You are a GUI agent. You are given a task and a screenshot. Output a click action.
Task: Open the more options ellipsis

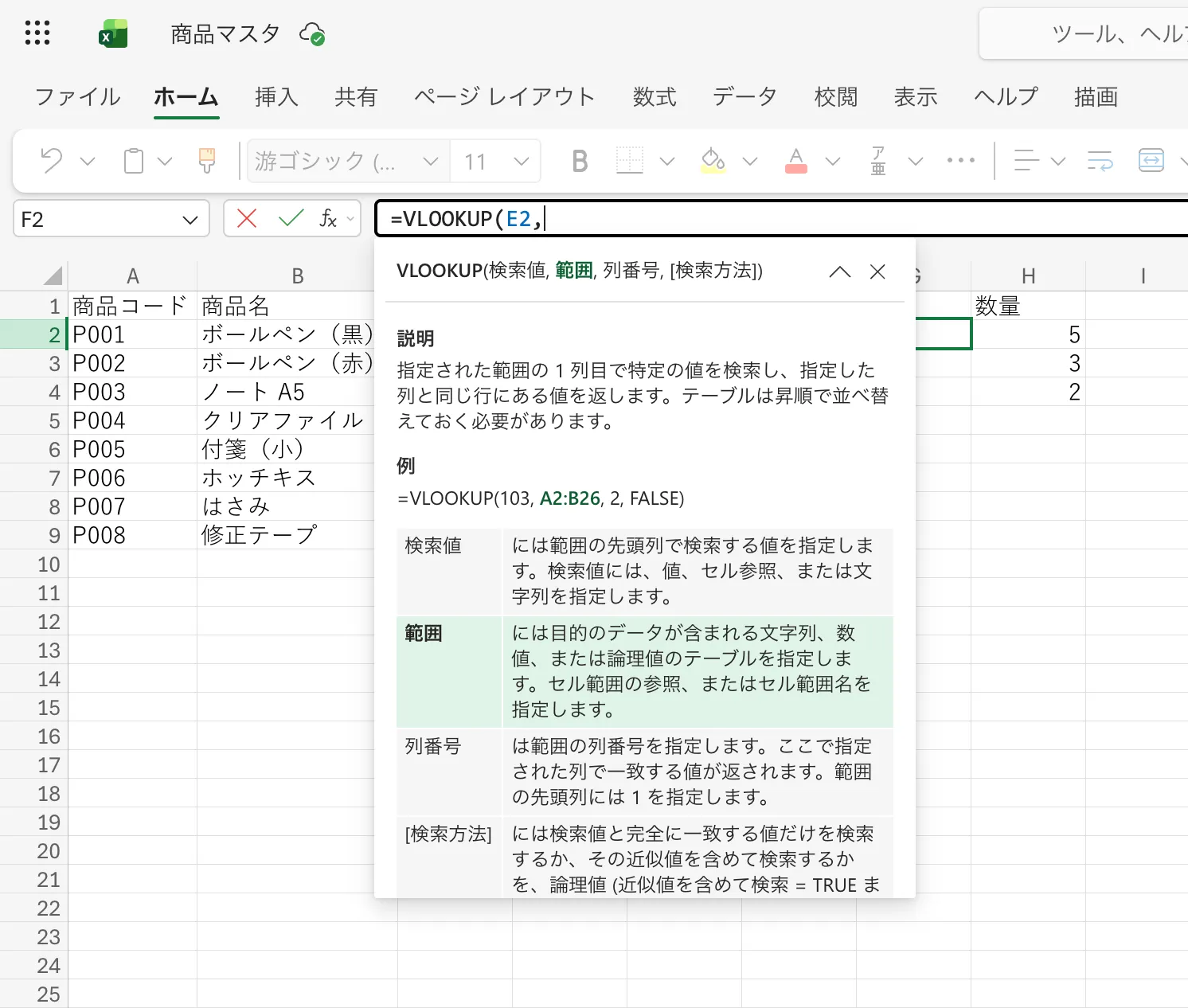(961, 161)
